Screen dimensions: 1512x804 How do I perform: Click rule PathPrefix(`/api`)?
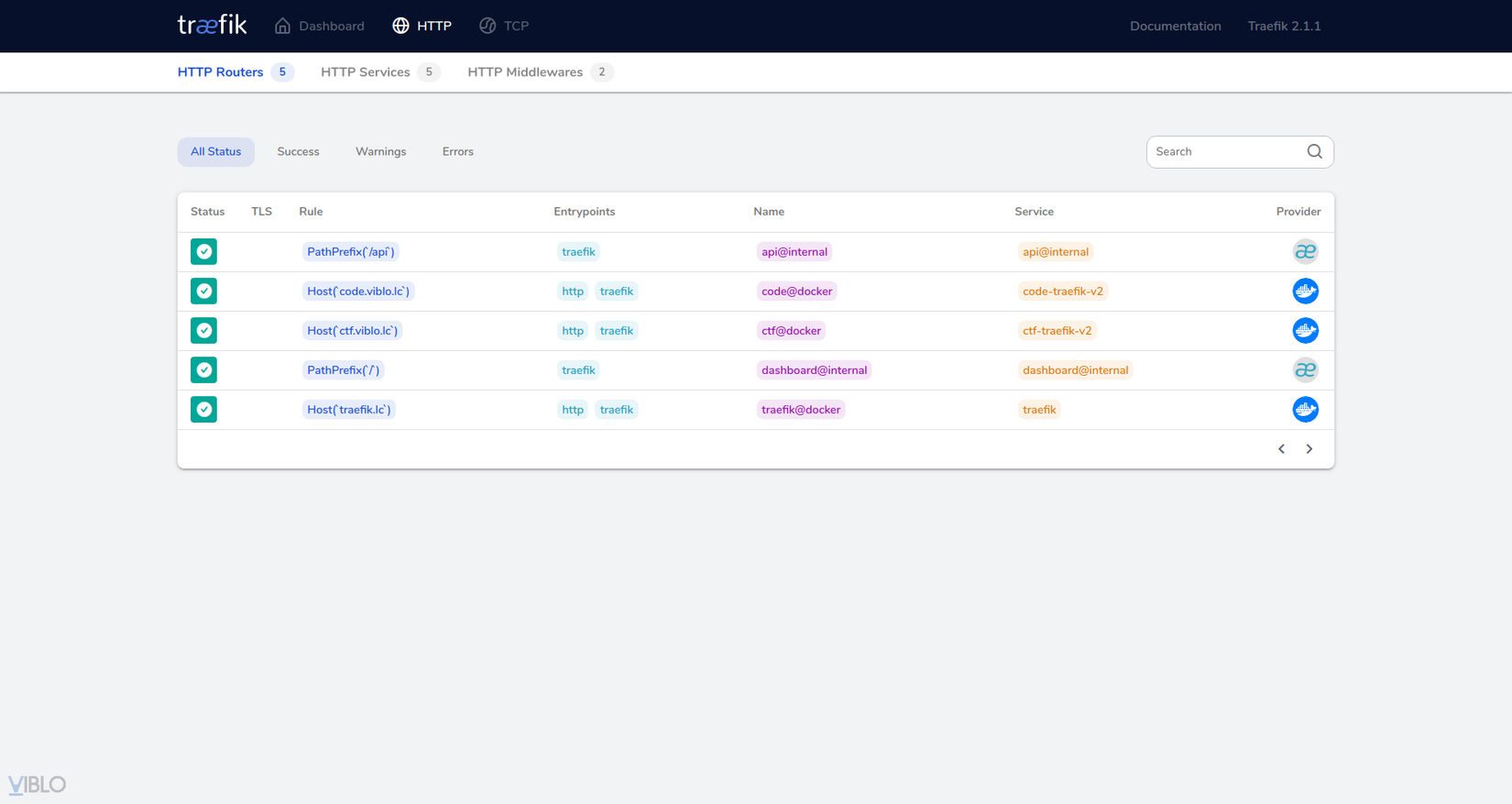(350, 252)
